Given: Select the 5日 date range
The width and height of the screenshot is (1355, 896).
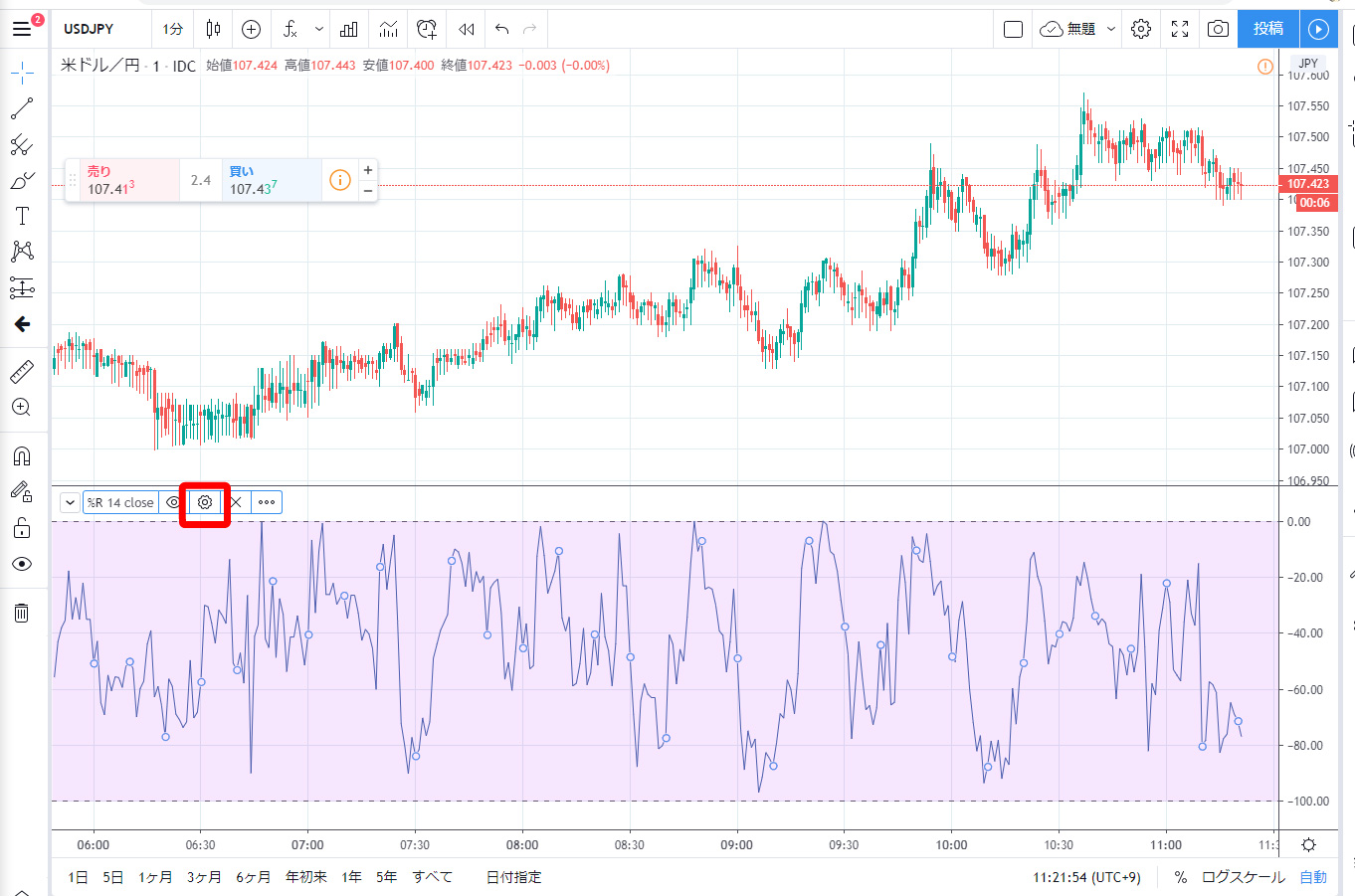Looking at the screenshot, I should 113,877.
